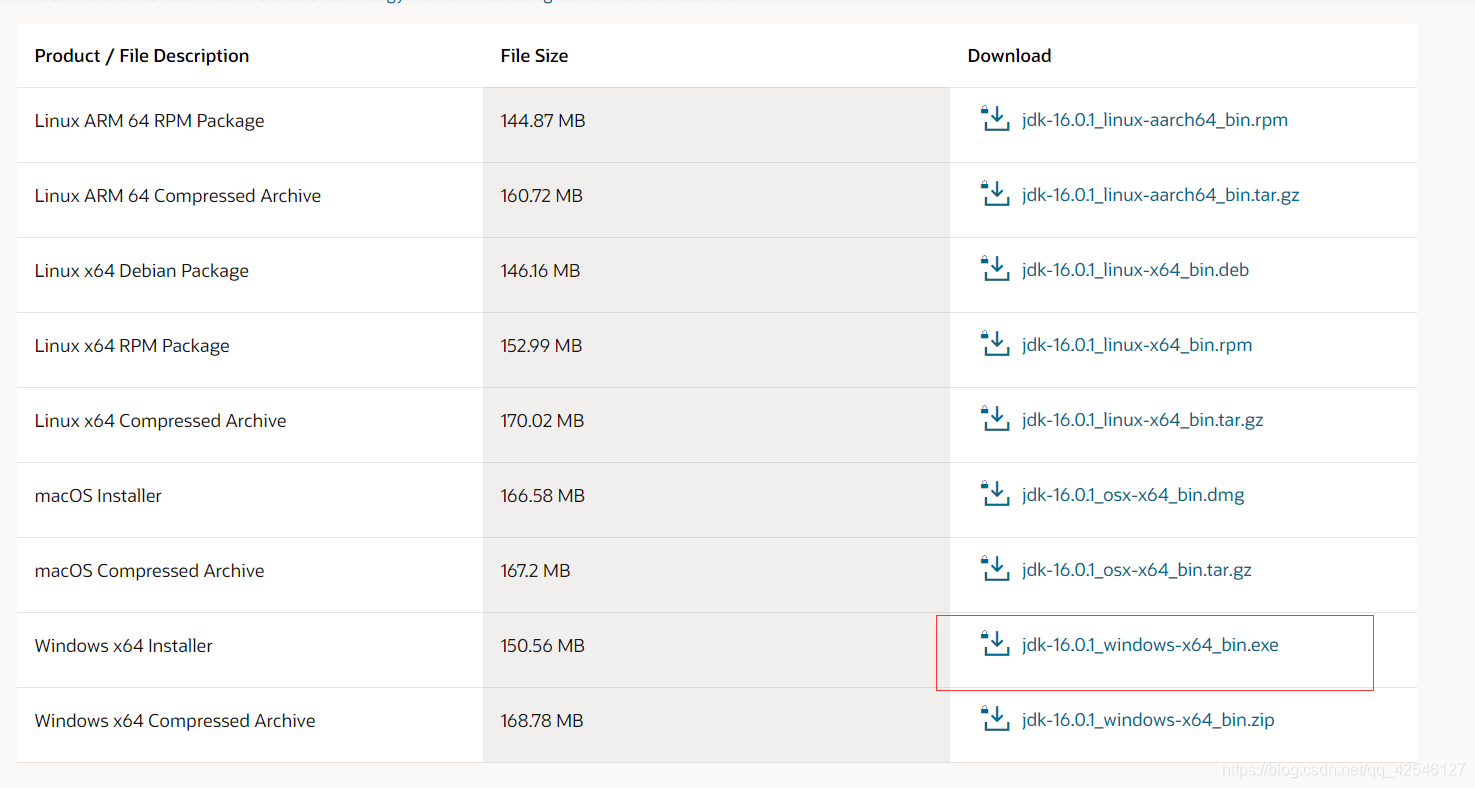Click the 150.56 MB file size
Screen dimensions: 1475x788
tap(542, 646)
